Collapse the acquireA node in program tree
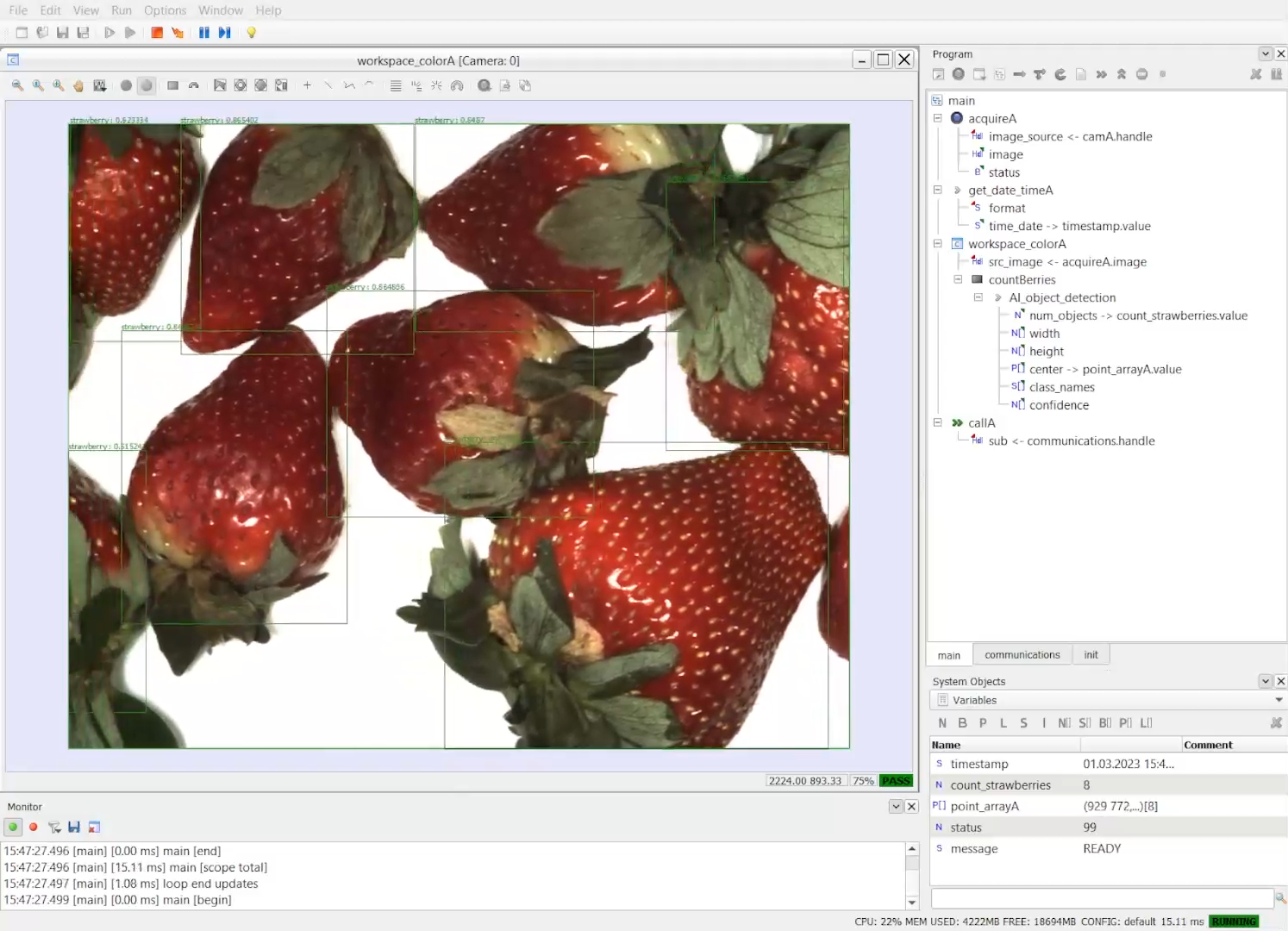 (x=938, y=118)
